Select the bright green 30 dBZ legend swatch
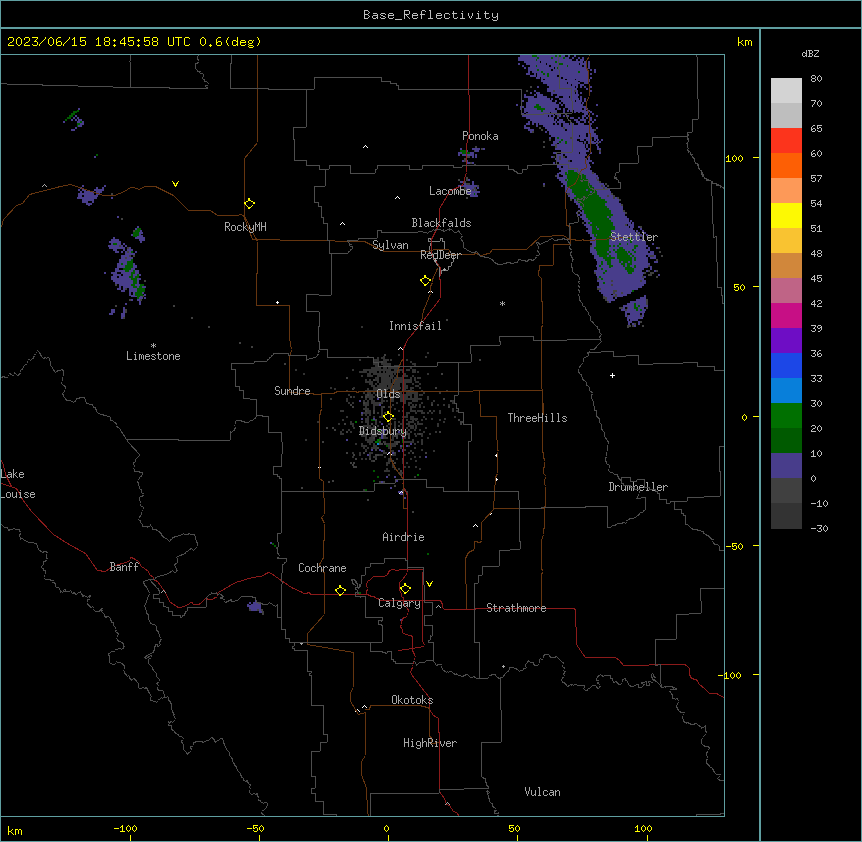 [786, 416]
